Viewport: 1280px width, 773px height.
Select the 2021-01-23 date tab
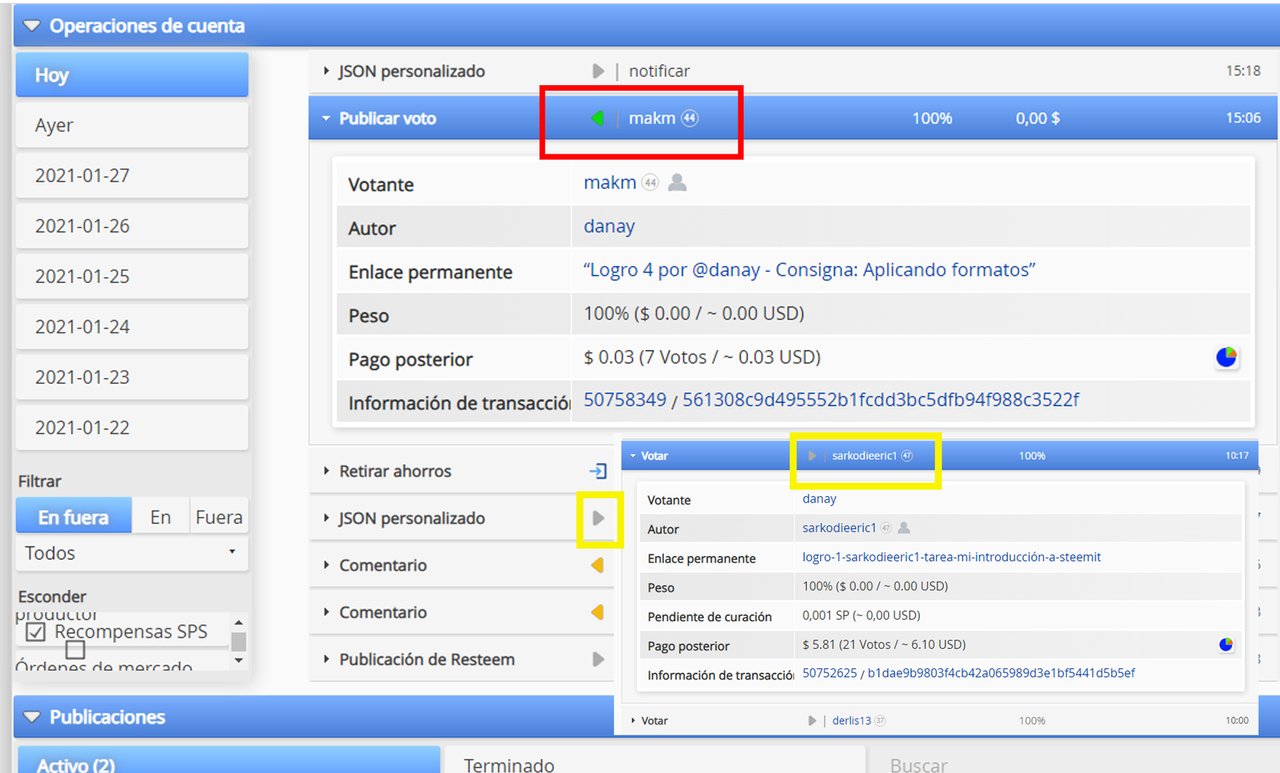pyautogui.click(x=132, y=377)
